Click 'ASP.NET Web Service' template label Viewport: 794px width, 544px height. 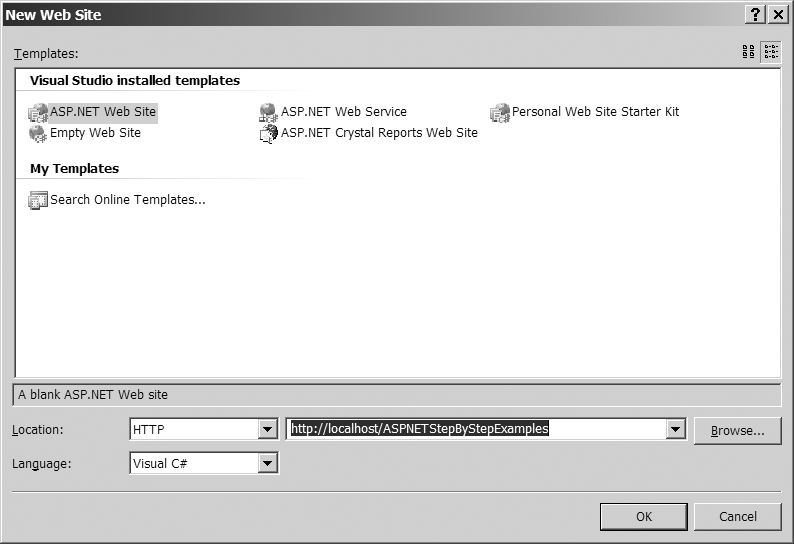344,112
